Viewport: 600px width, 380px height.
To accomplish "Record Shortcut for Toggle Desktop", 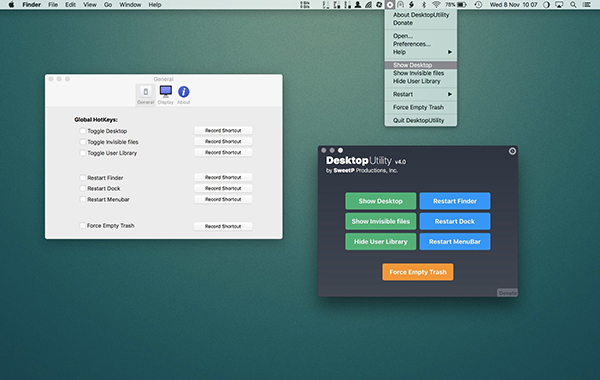I will coord(223,130).
